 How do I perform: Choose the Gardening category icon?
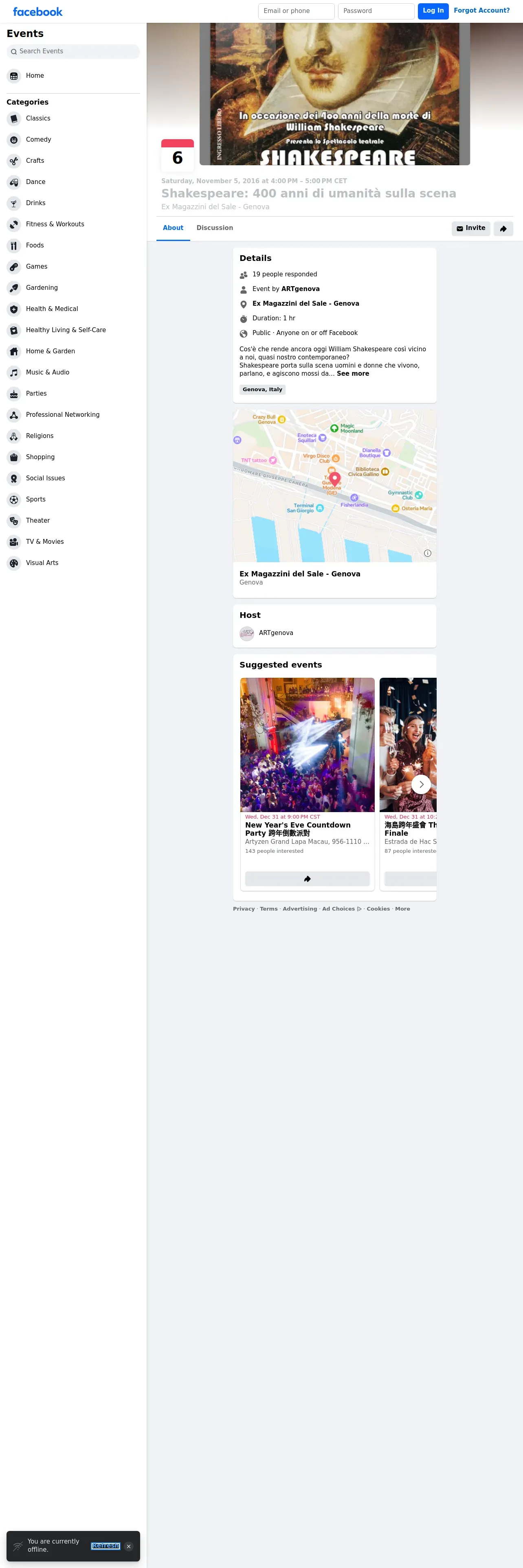[14, 288]
